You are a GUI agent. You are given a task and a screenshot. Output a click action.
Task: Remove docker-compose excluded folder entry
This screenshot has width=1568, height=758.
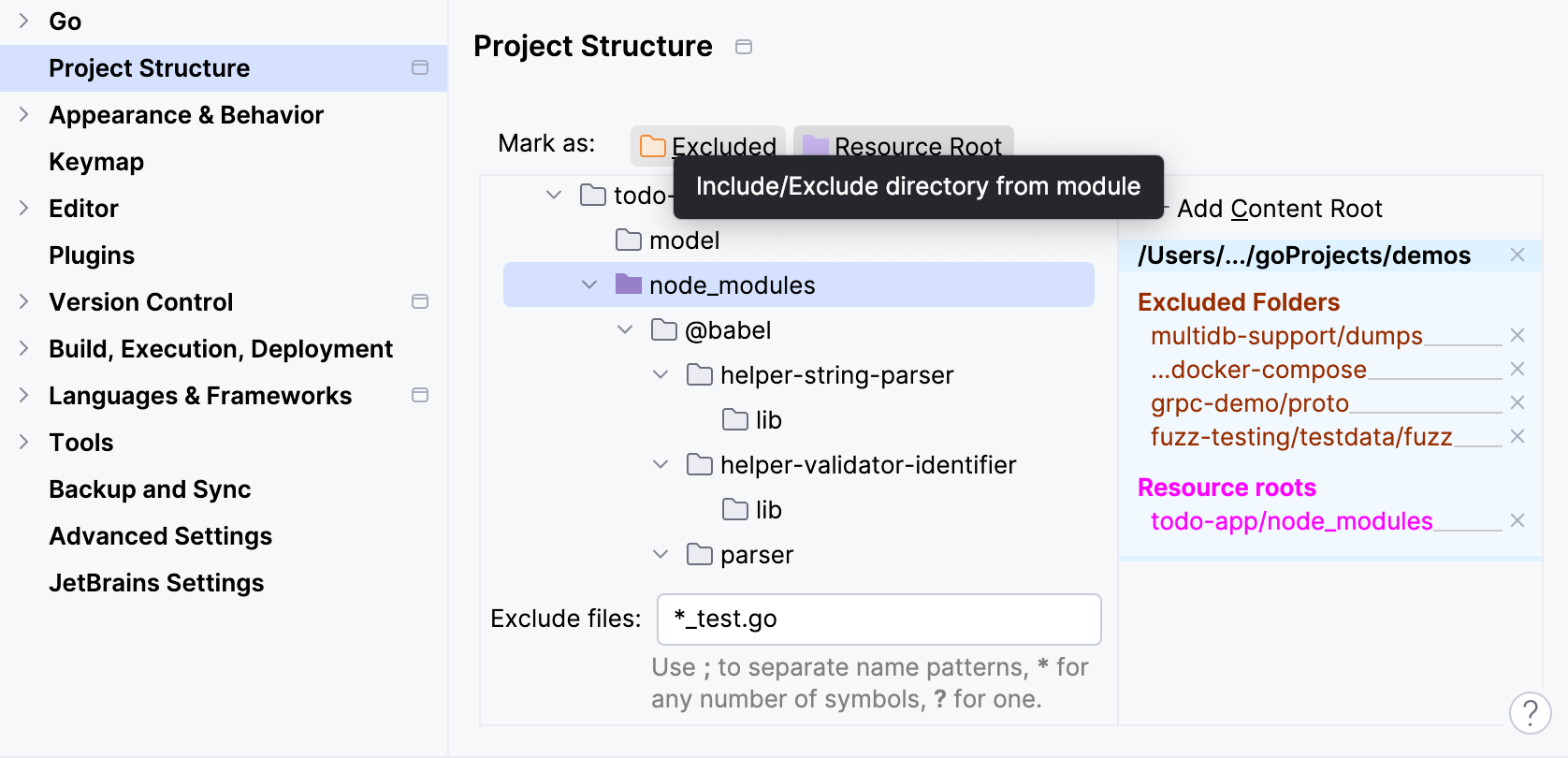tap(1517, 369)
